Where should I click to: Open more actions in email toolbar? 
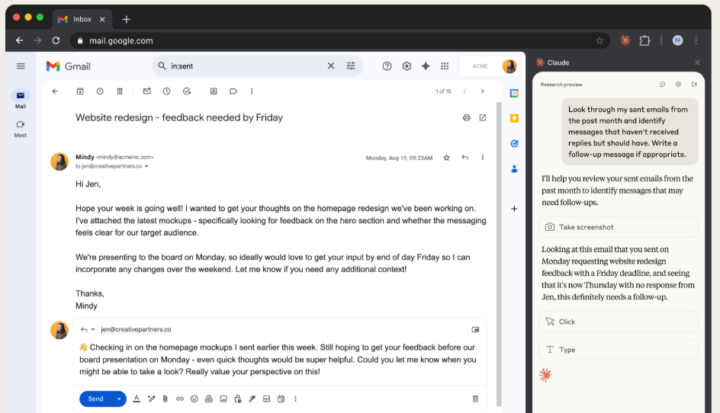pyautogui.click(x=252, y=91)
